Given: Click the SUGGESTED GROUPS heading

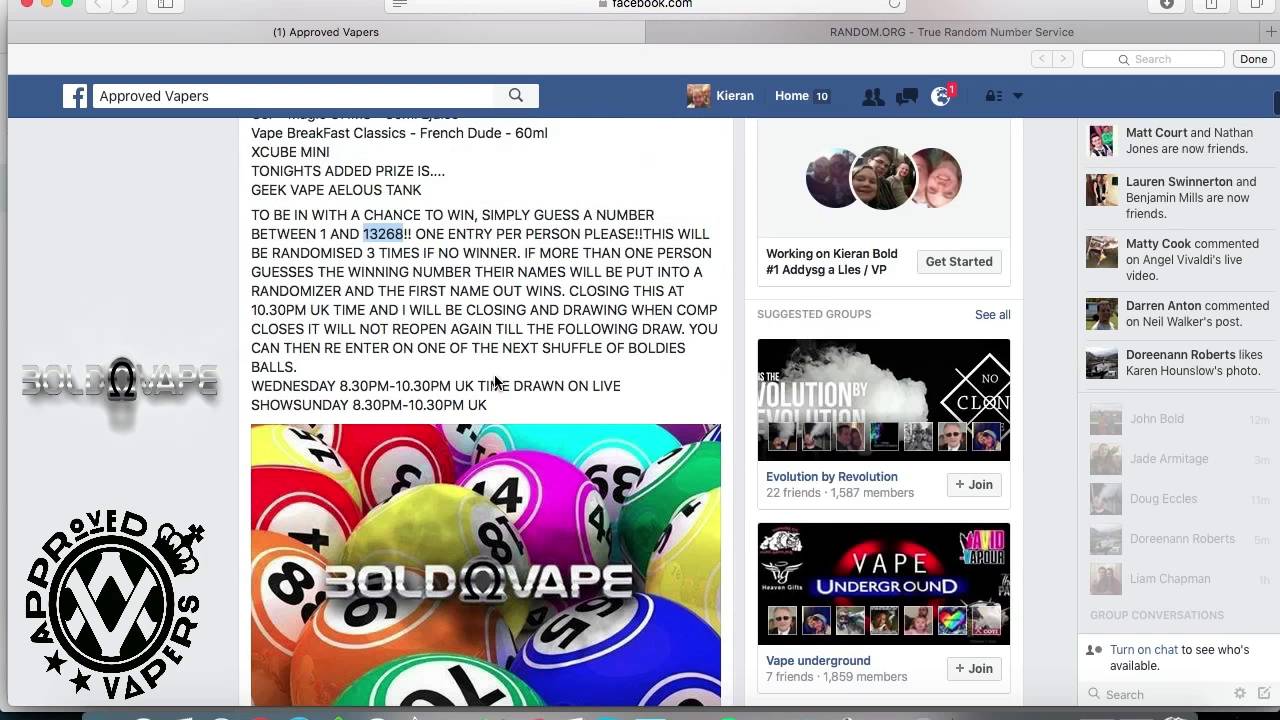Looking at the screenshot, I should pyautogui.click(x=814, y=314).
